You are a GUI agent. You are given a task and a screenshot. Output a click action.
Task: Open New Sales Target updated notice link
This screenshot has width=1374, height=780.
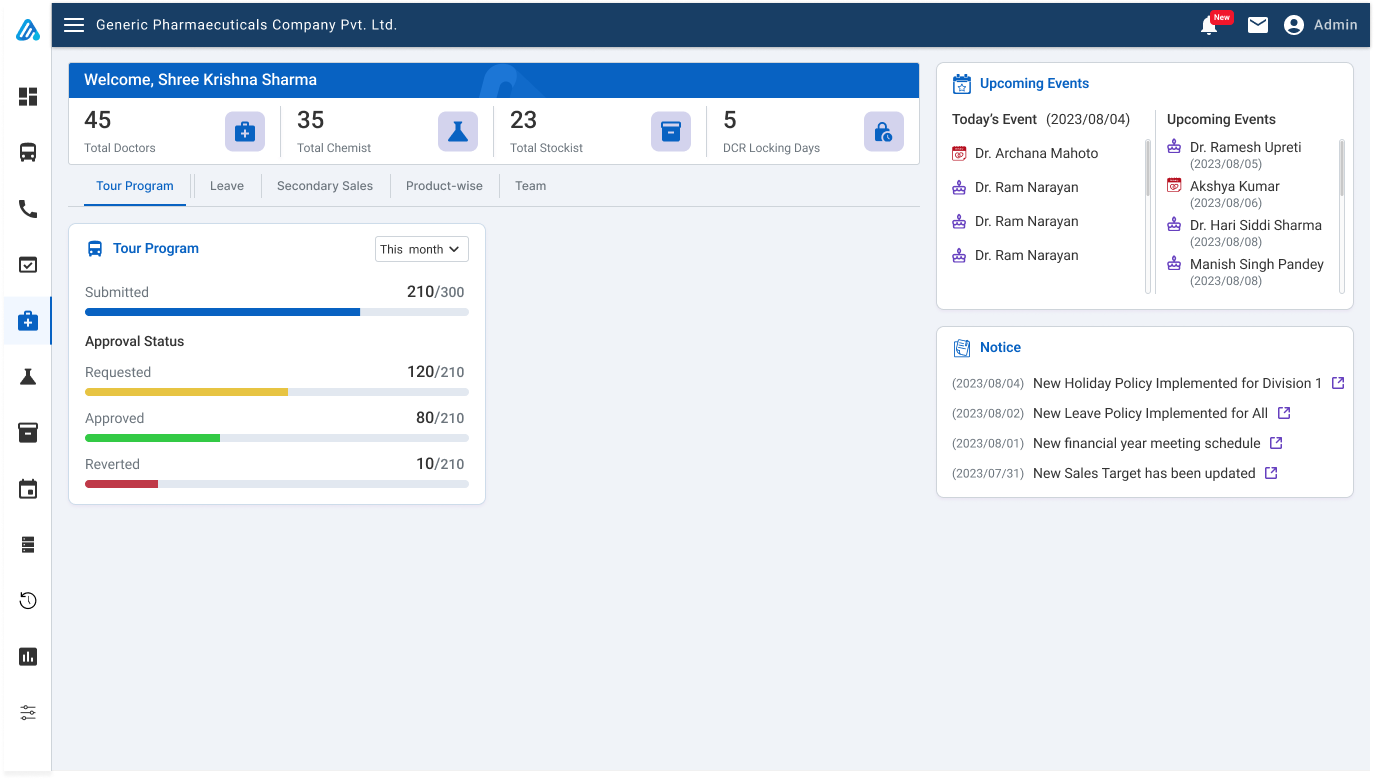click(1271, 473)
